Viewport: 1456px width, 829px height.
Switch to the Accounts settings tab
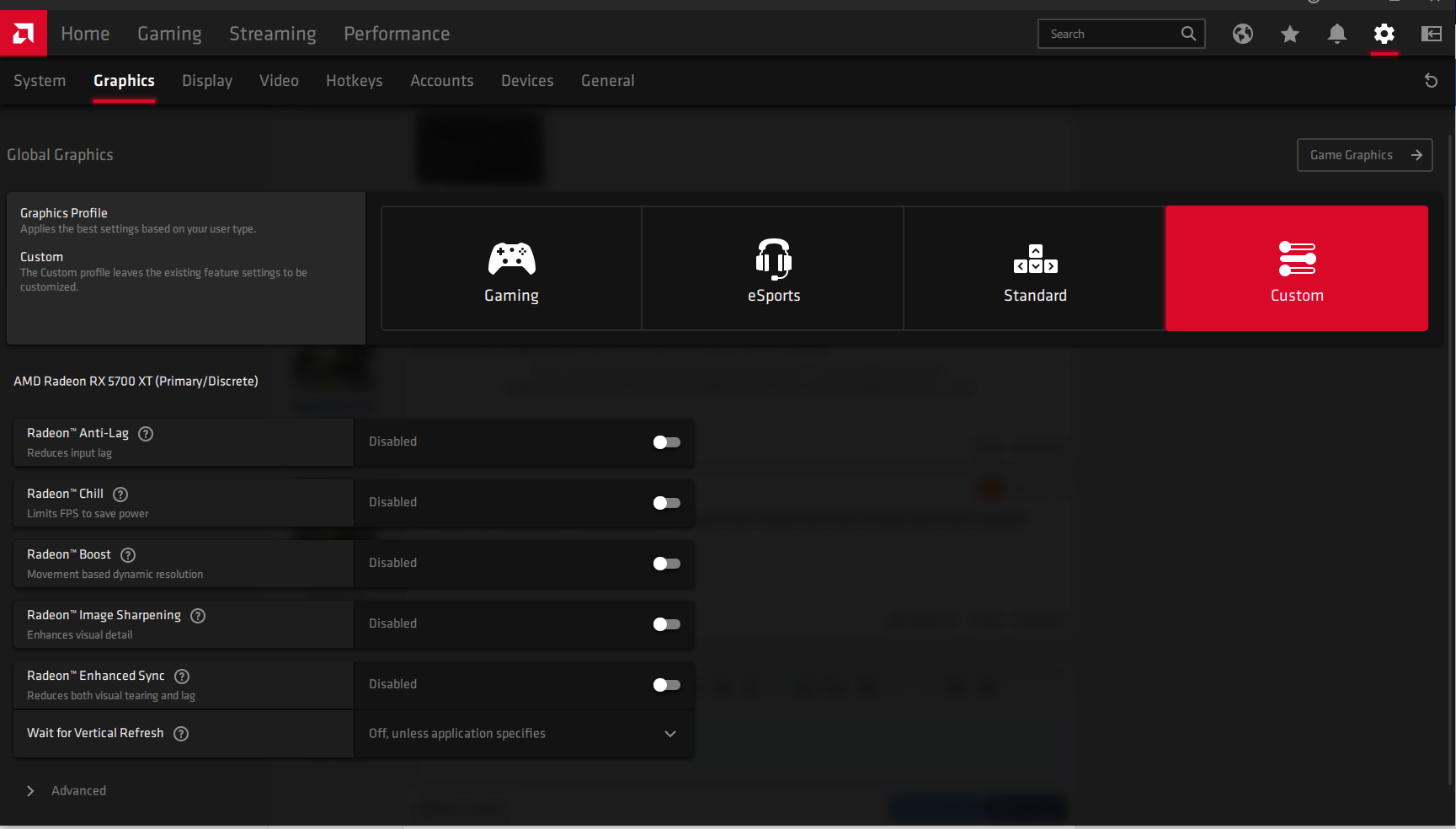442,81
